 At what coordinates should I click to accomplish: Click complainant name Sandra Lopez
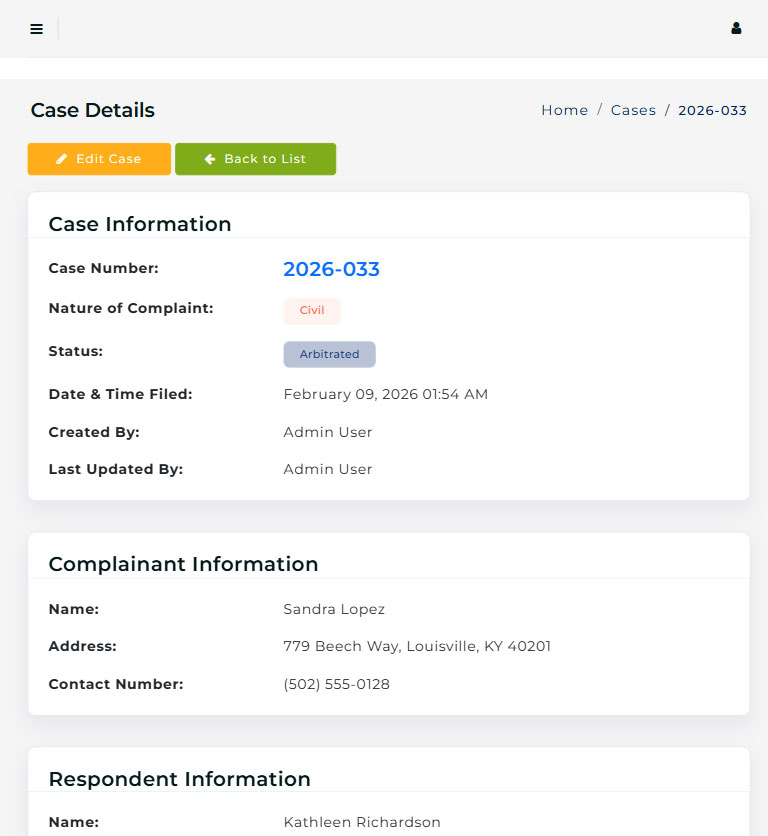334,609
